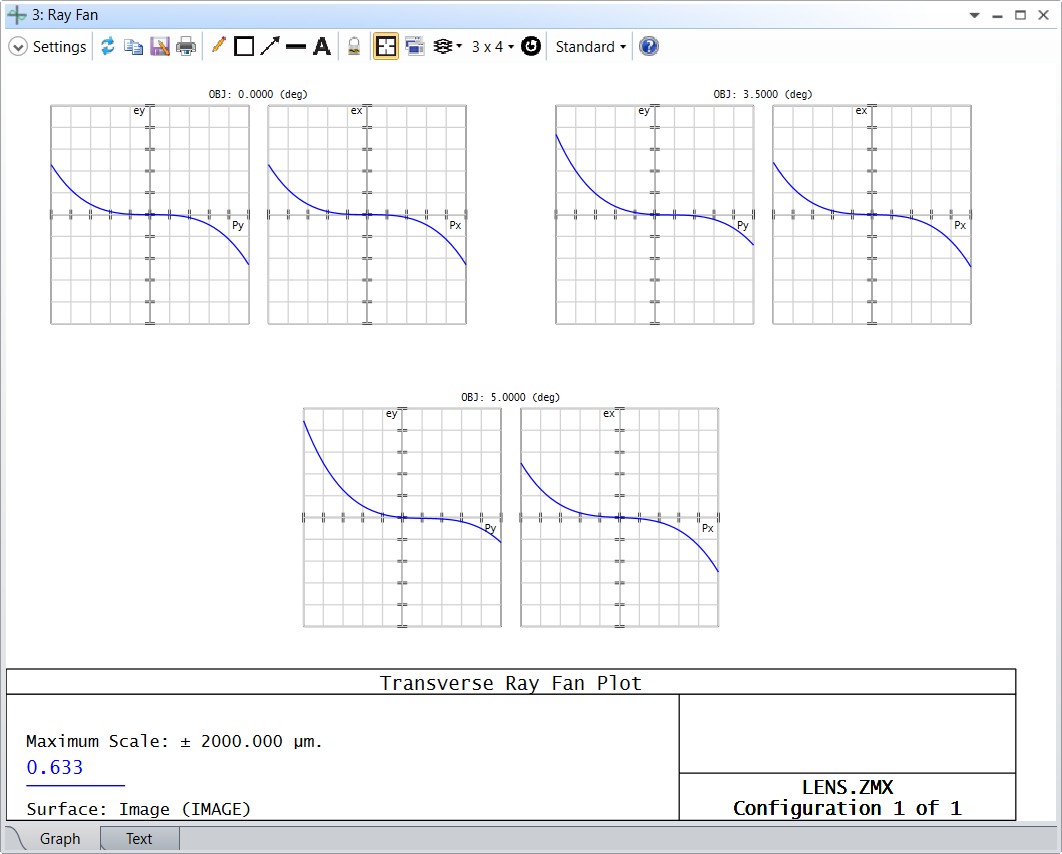Copy the plot to clipboard
Screen dimensions: 1062x854
(133, 46)
